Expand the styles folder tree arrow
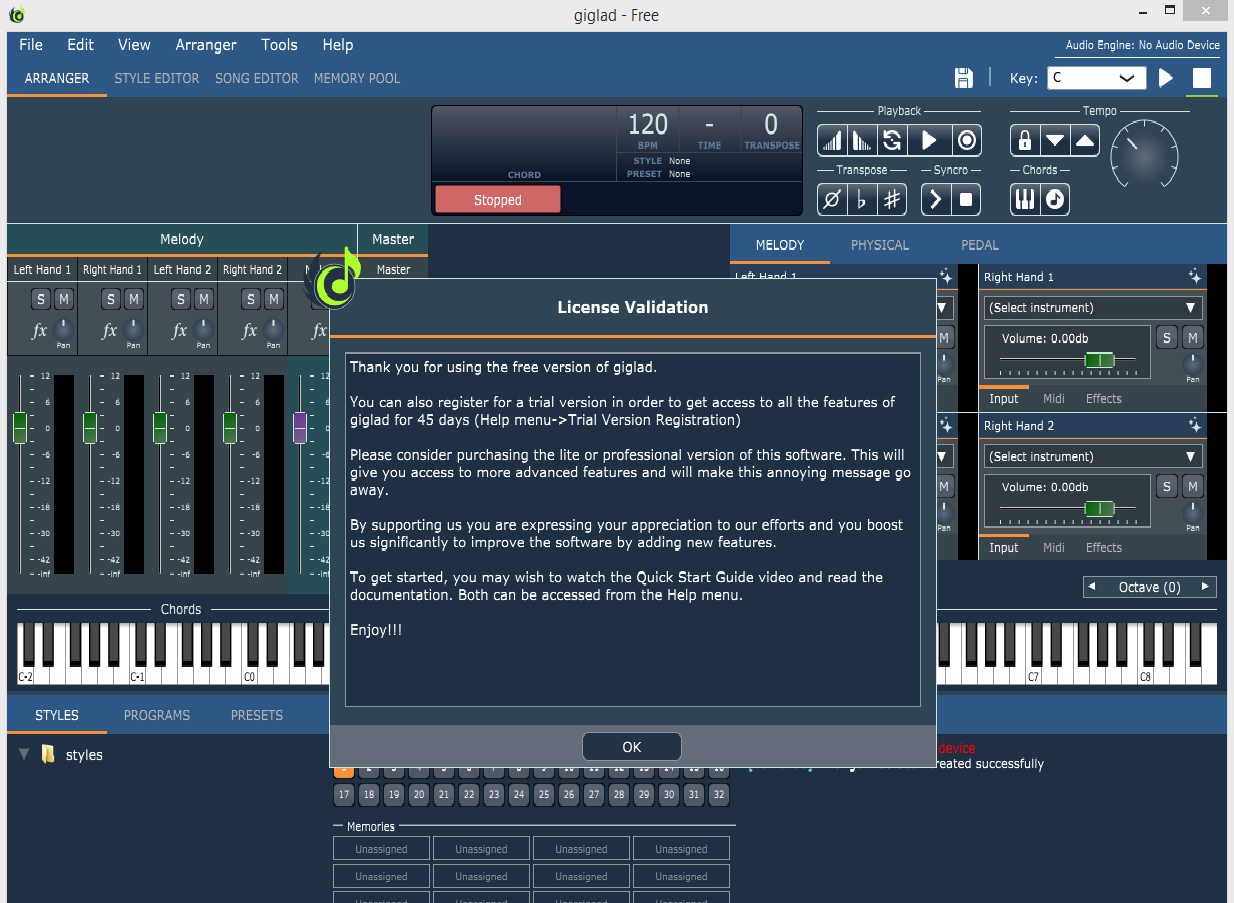The height and width of the screenshot is (903, 1234). click(x=24, y=755)
